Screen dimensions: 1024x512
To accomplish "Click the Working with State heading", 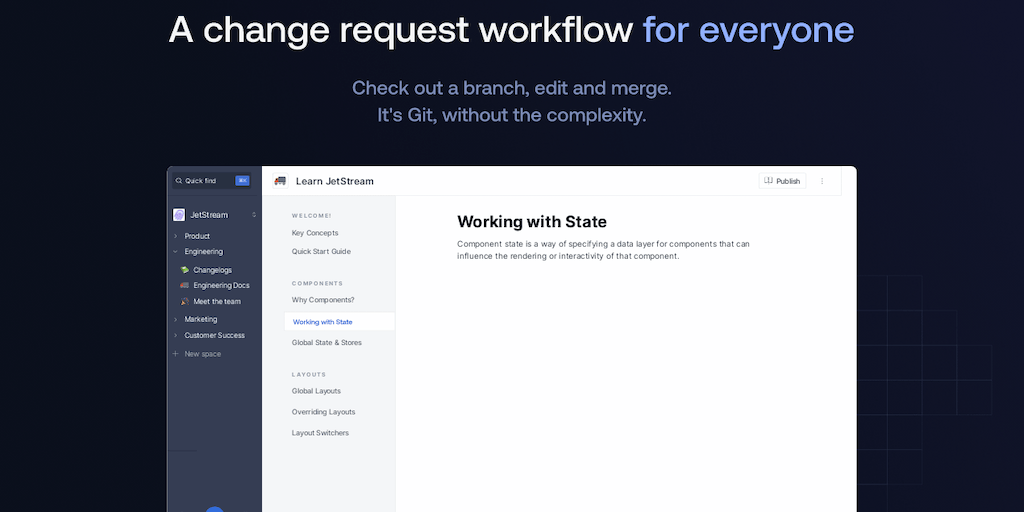I will click(532, 222).
